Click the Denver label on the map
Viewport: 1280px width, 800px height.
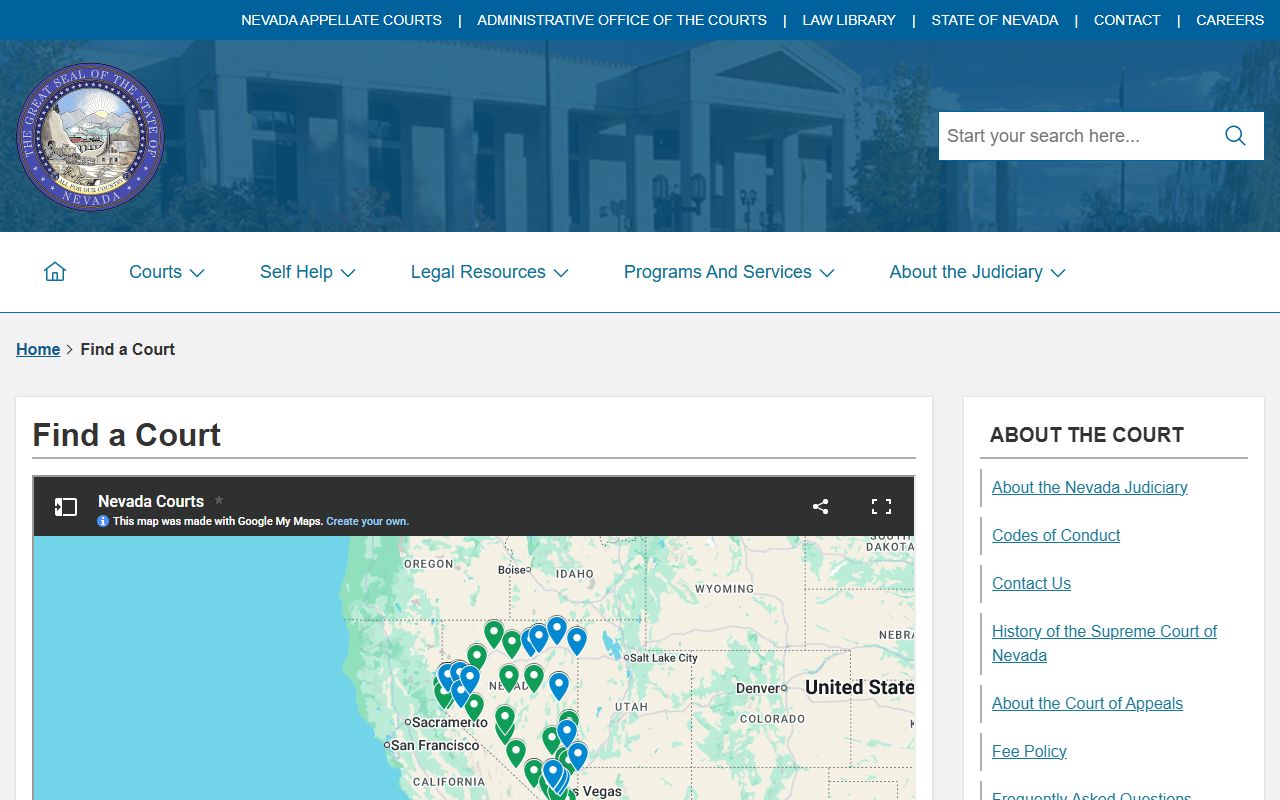click(x=758, y=688)
